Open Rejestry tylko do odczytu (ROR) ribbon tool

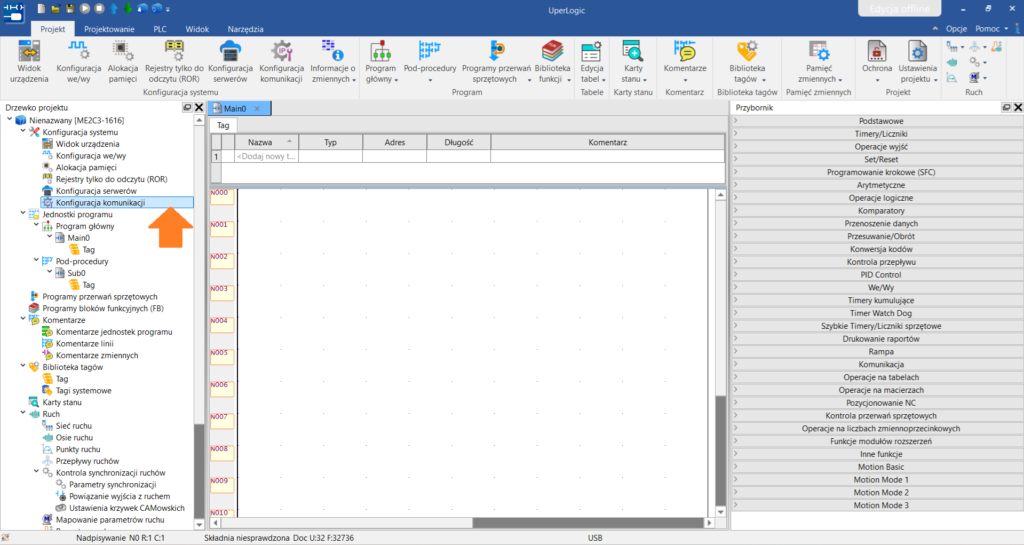click(x=174, y=62)
